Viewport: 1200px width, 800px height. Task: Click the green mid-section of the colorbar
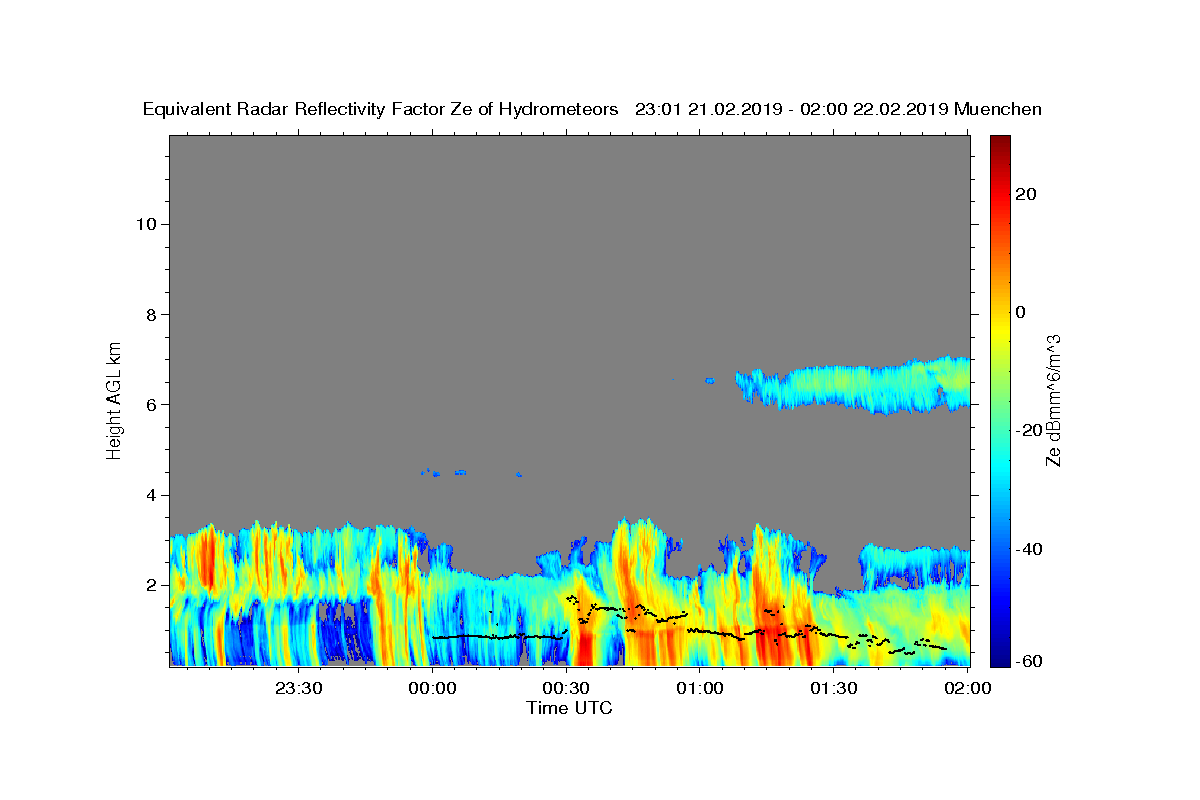[999, 400]
